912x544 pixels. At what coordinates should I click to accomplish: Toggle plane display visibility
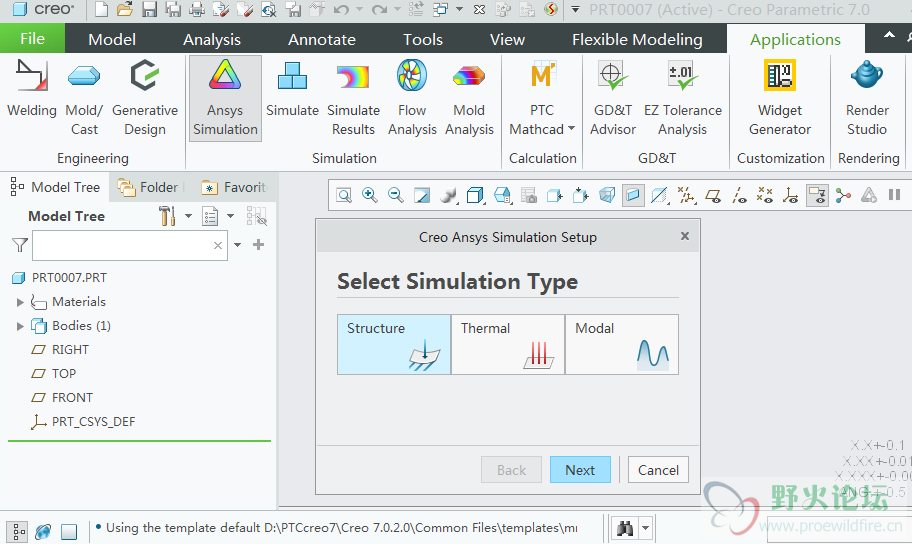point(712,195)
